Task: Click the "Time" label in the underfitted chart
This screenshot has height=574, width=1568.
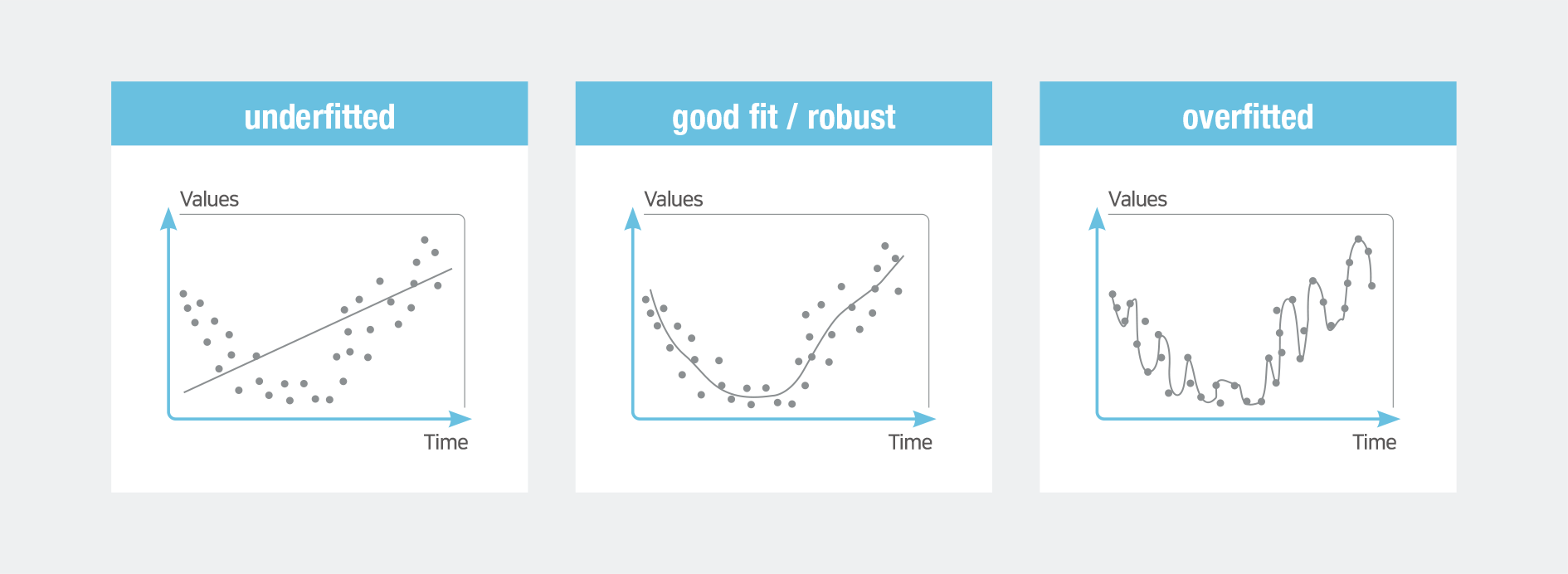Action: point(446,442)
